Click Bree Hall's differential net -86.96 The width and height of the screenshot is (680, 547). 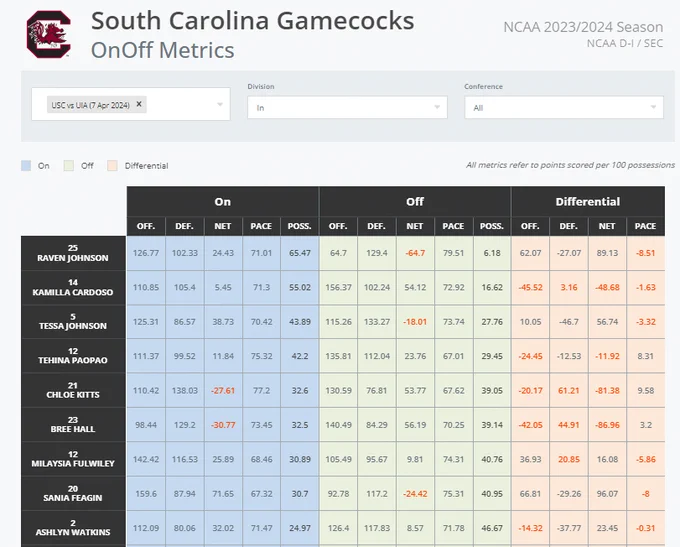coord(607,425)
